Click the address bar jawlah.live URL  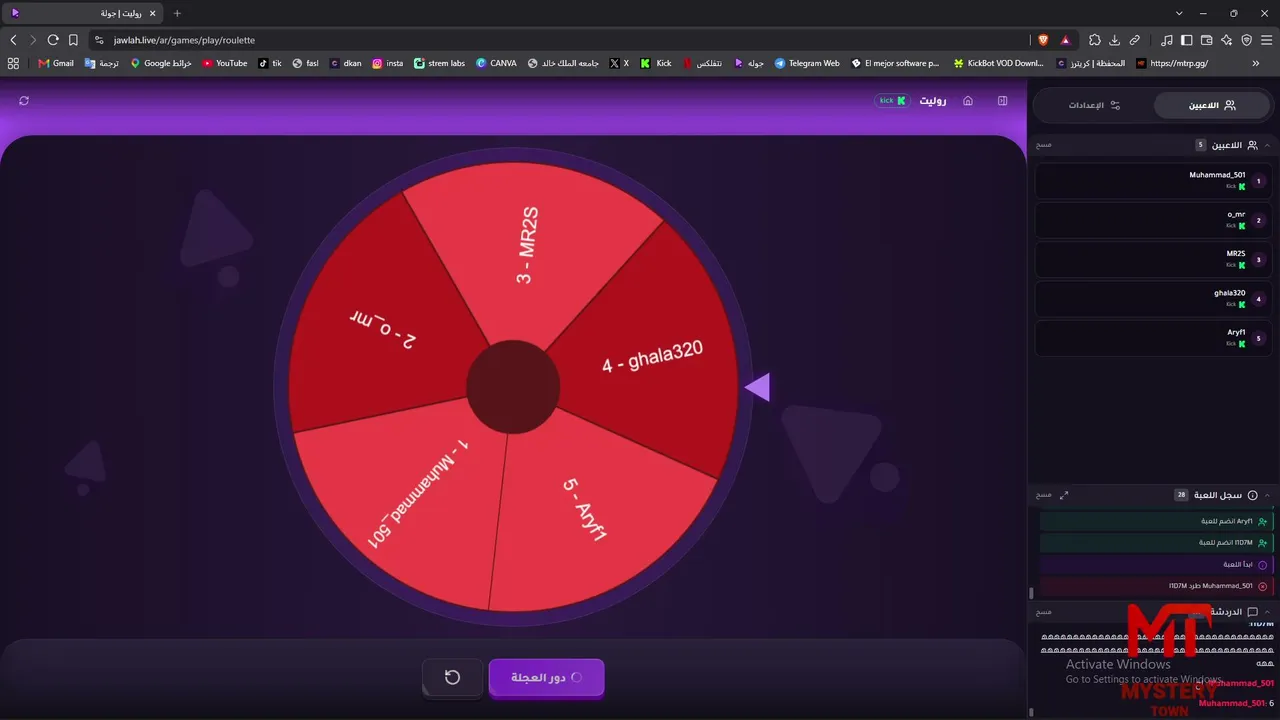[x=184, y=40]
